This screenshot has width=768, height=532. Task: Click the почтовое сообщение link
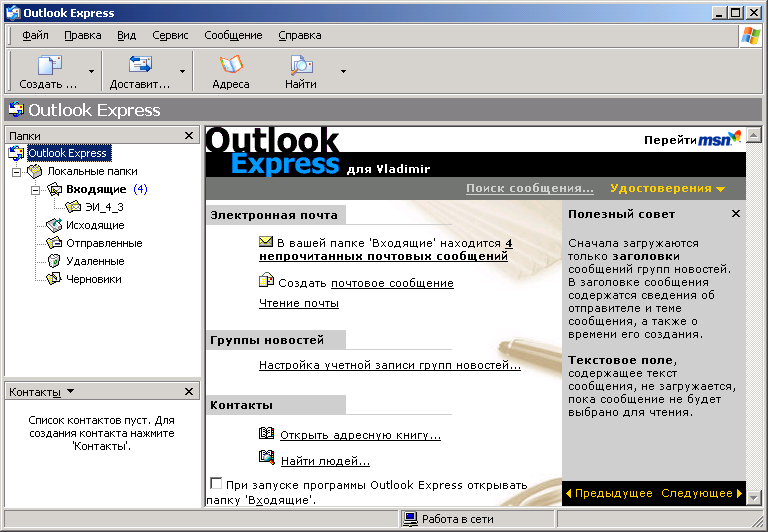[392, 283]
